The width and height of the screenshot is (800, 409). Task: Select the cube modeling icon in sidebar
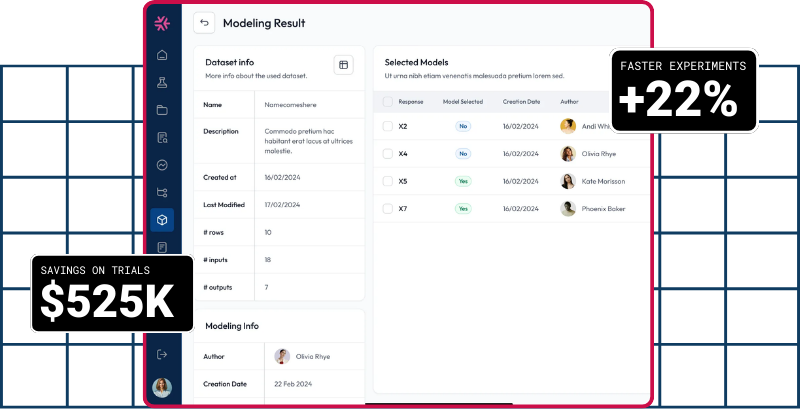[162, 219]
